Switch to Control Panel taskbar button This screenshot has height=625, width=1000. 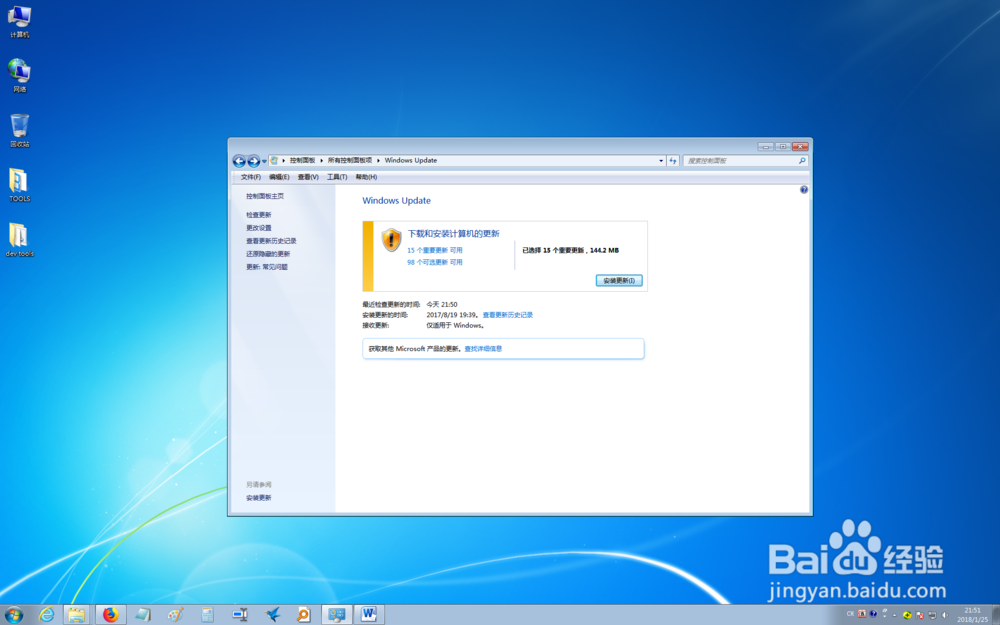pyautogui.click(x=337, y=615)
